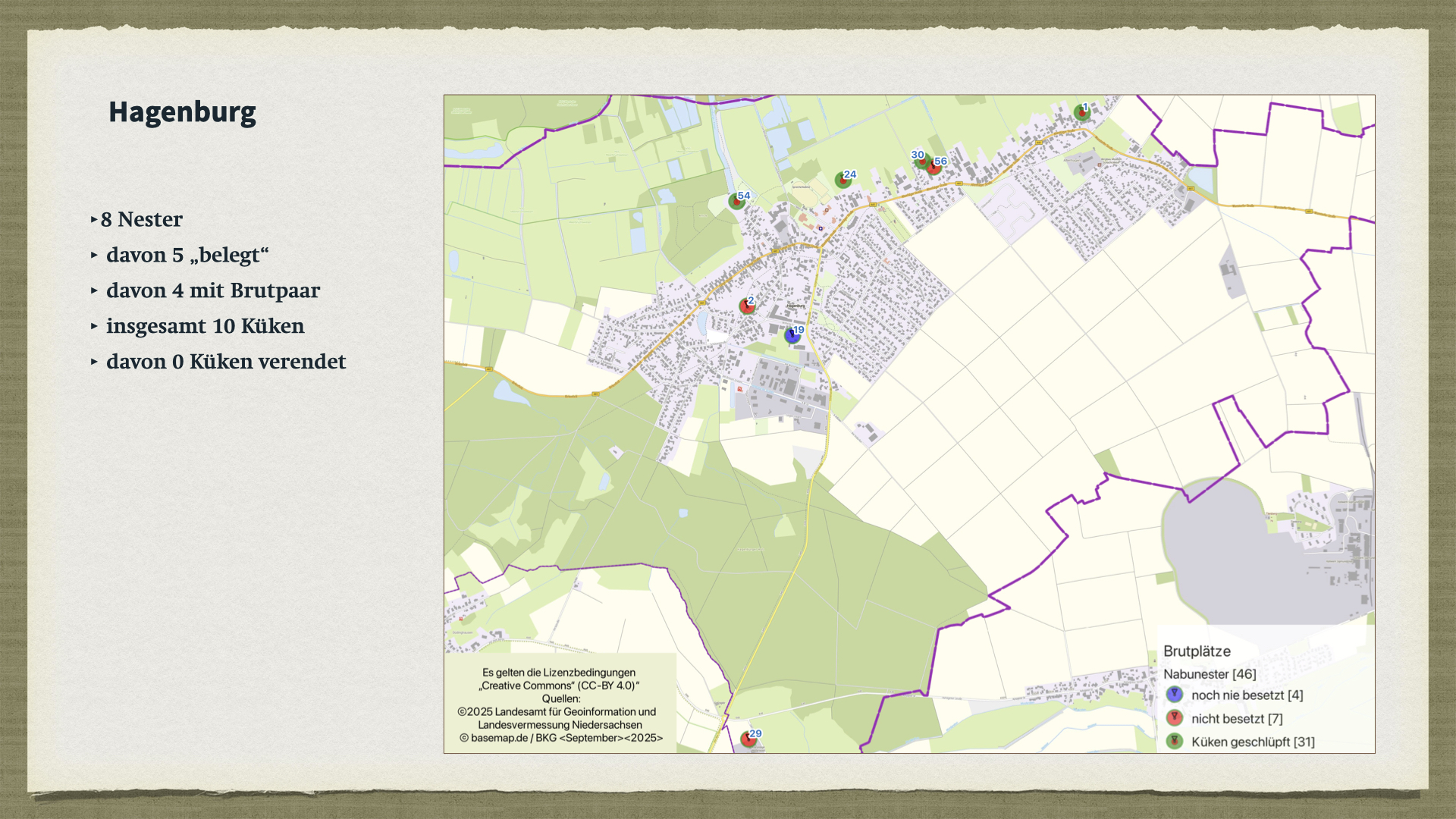Click red 'nicht besetzt' legend icon

(1175, 717)
